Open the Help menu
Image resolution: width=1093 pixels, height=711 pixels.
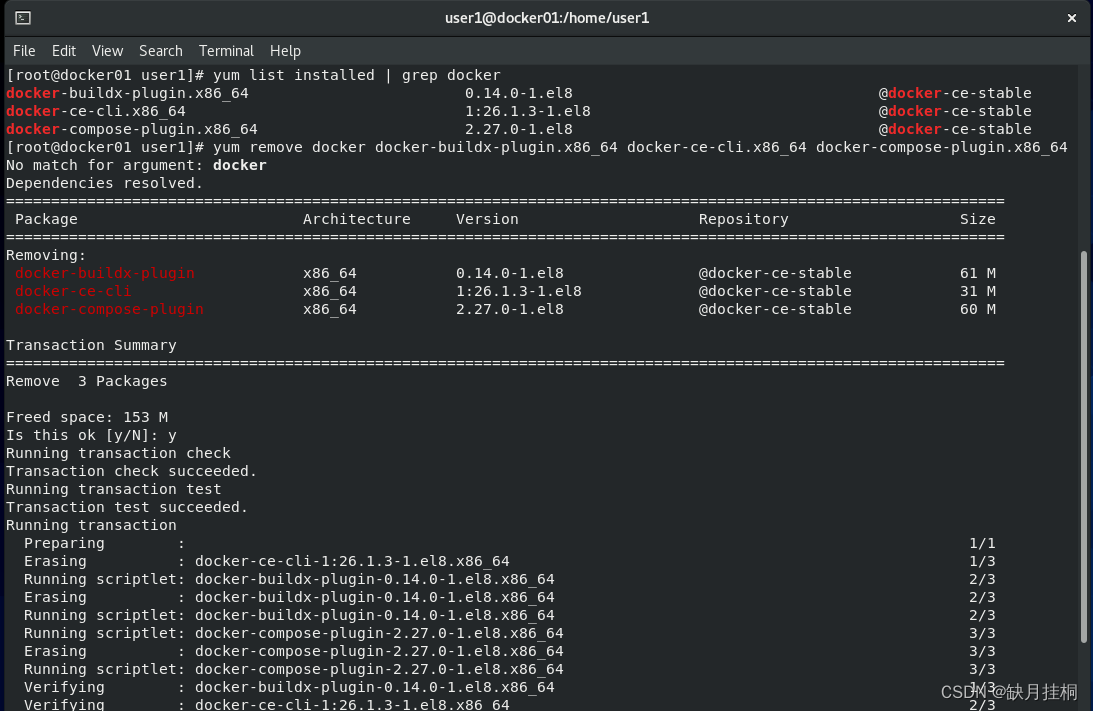tap(285, 51)
